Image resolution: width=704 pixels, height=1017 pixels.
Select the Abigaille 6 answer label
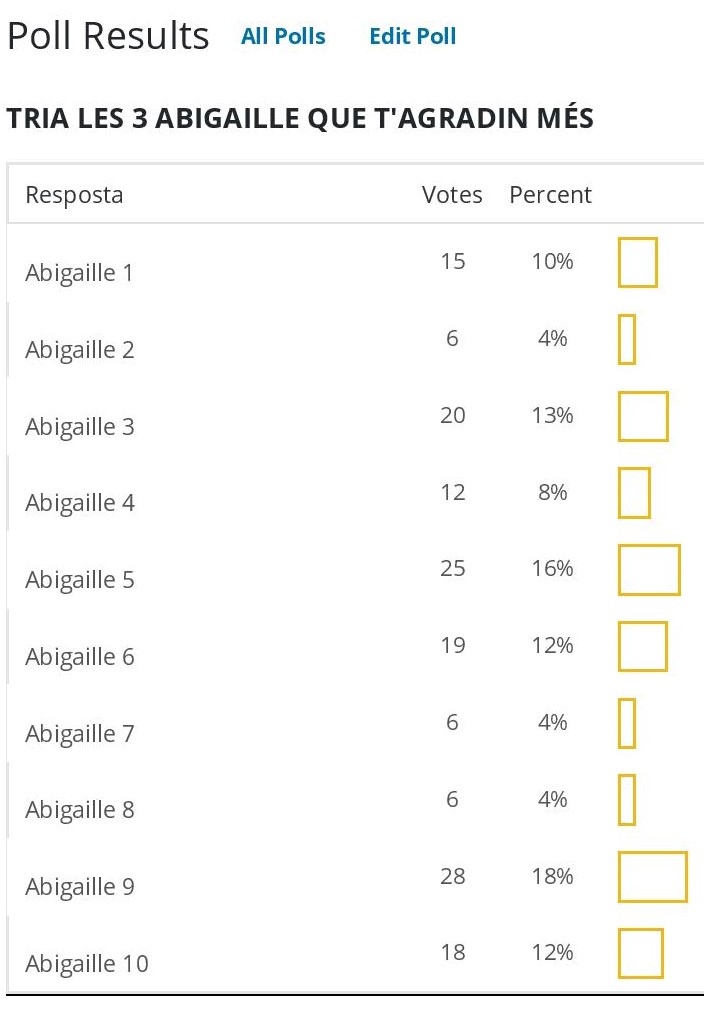[x=80, y=657]
